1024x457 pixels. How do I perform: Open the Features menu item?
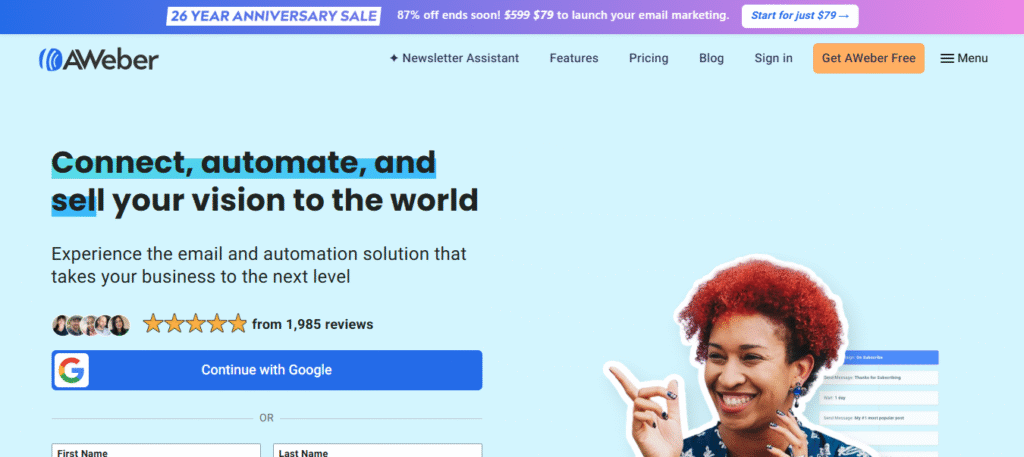point(573,58)
